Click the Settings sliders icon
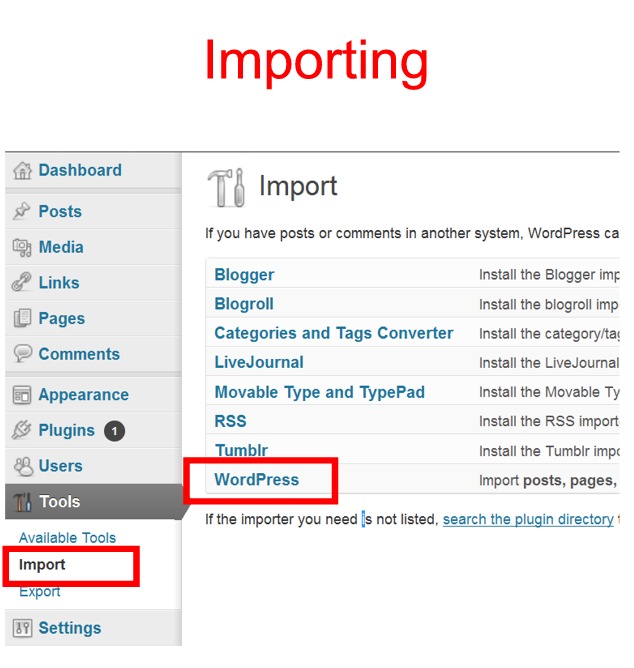634x668 pixels. tap(22, 628)
